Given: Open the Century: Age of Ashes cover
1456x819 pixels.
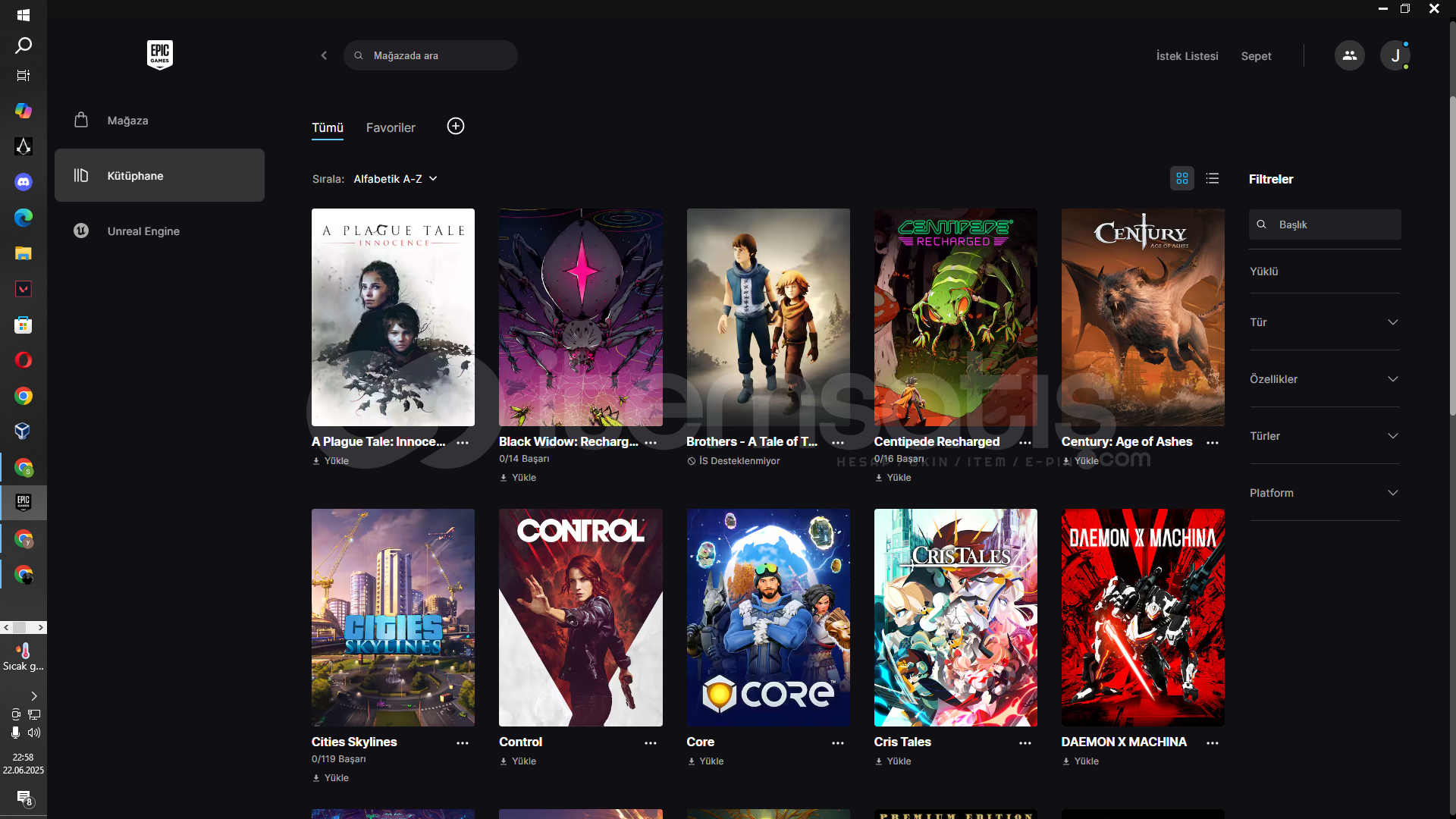Looking at the screenshot, I should pyautogui.click(x=1143, y=317).
